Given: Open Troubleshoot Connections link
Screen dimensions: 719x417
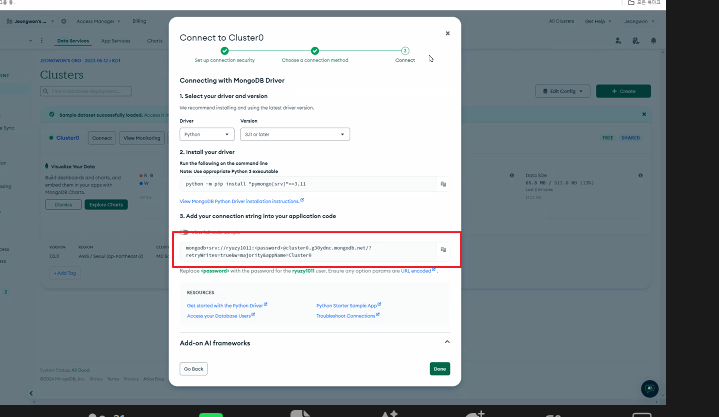Looking at the screenshot, I should [348, 316].
